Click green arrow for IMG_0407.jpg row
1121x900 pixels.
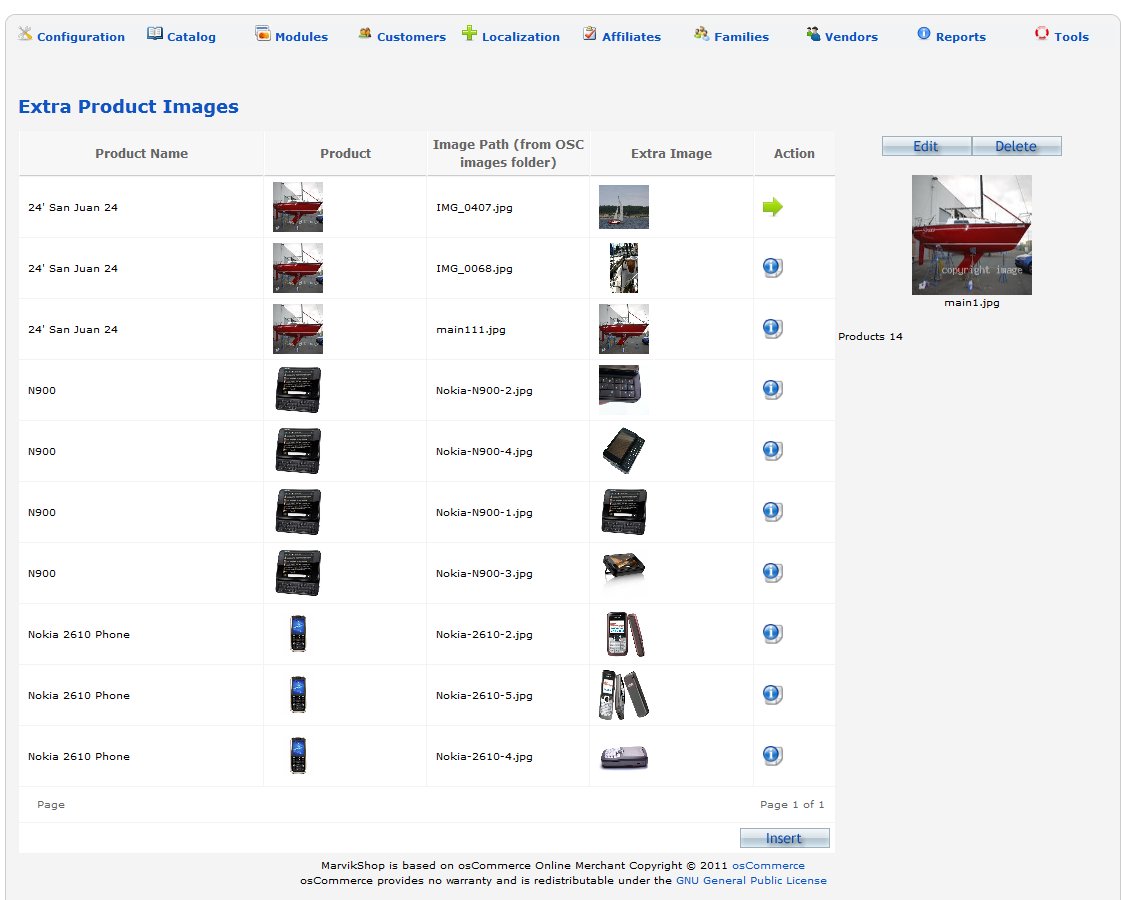tap(773, 207)
